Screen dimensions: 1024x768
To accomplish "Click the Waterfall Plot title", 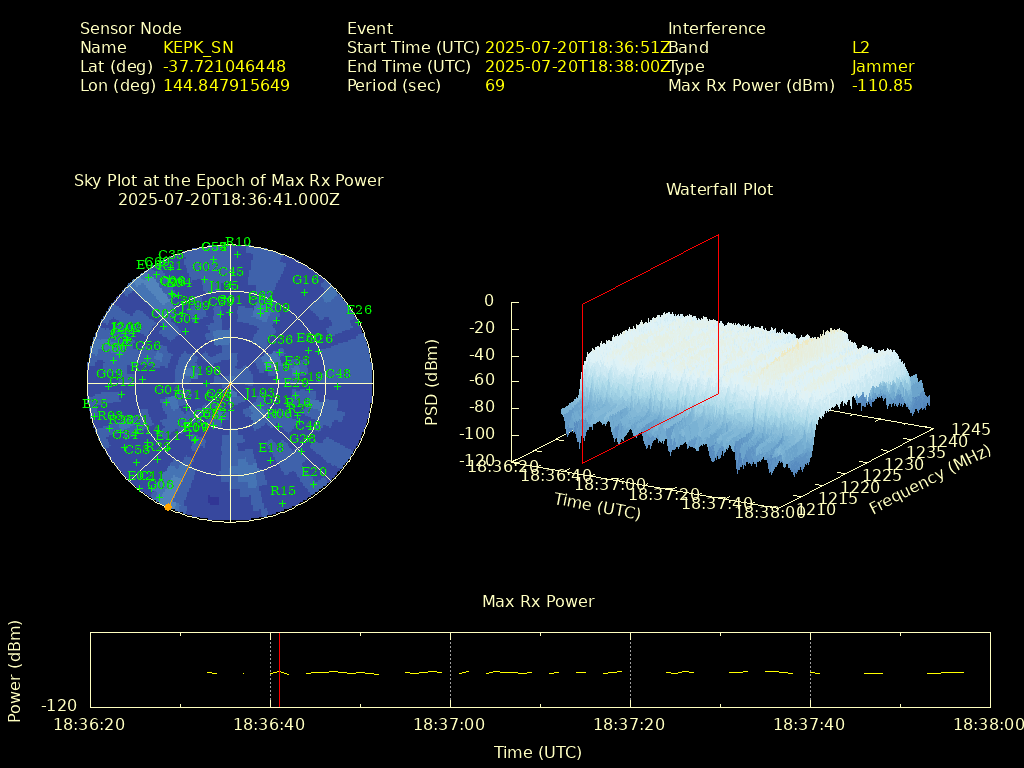I will [719, 189].
